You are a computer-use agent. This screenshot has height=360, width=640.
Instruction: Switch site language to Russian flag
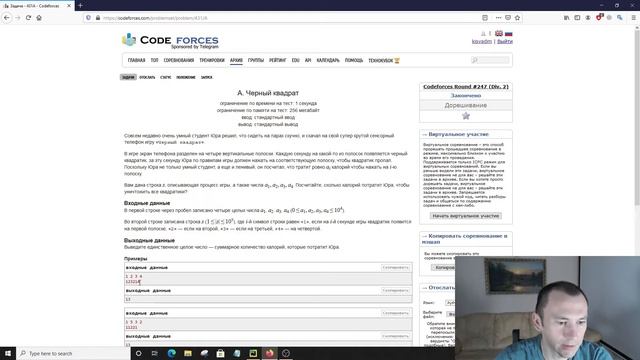click(509, 33)
